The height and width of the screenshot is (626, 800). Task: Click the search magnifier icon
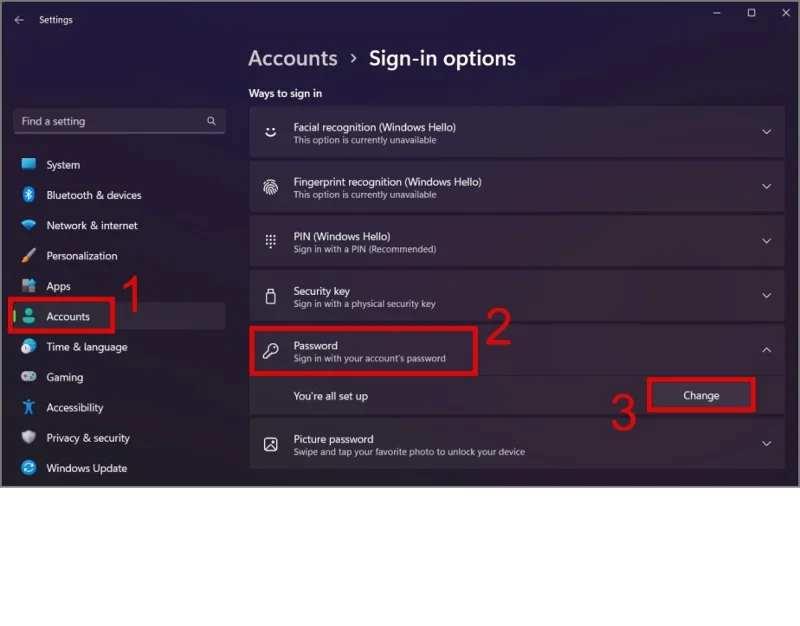211,121
